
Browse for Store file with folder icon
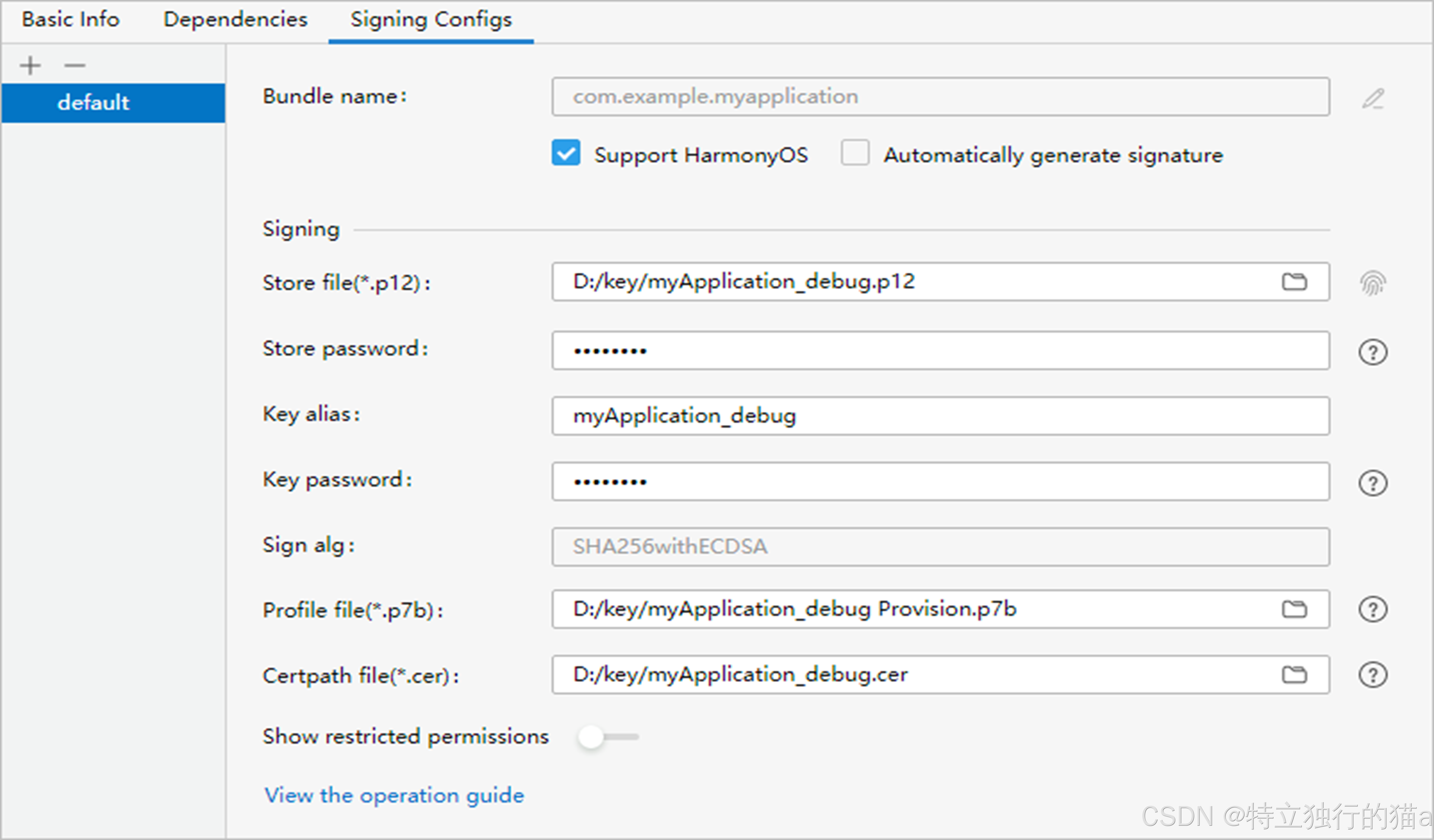click(1294, 282)
